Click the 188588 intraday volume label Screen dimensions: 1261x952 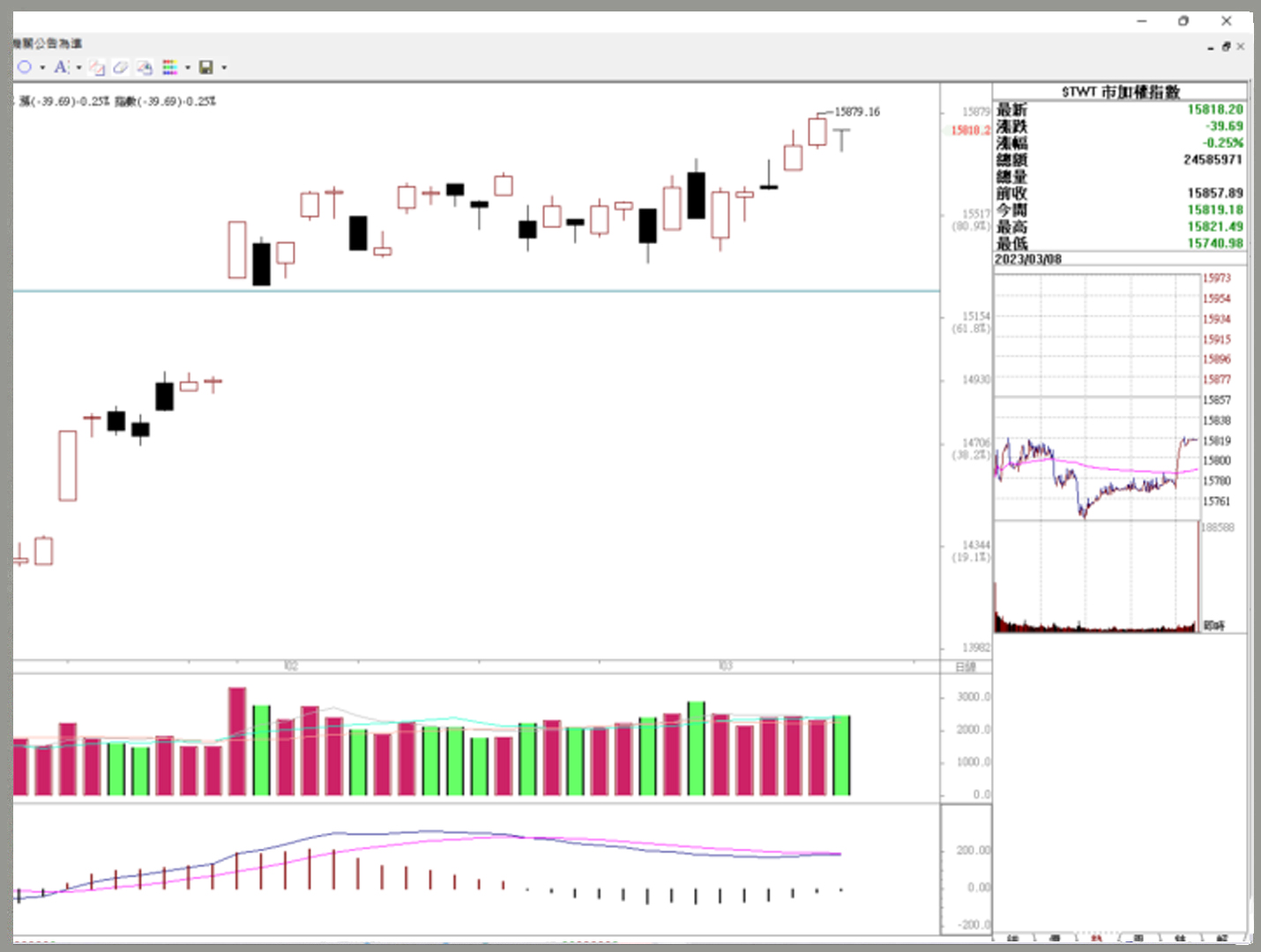click(x=1218, y=527)
